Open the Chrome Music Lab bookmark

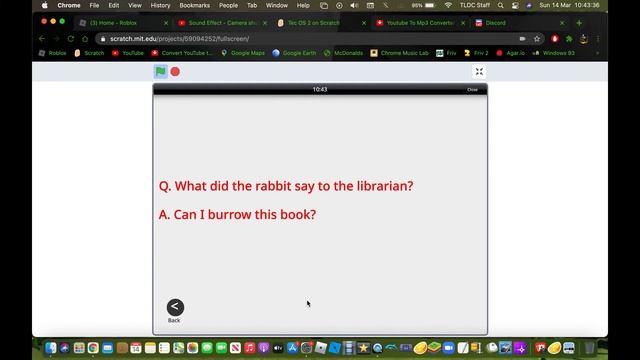(x=400, y=53)
